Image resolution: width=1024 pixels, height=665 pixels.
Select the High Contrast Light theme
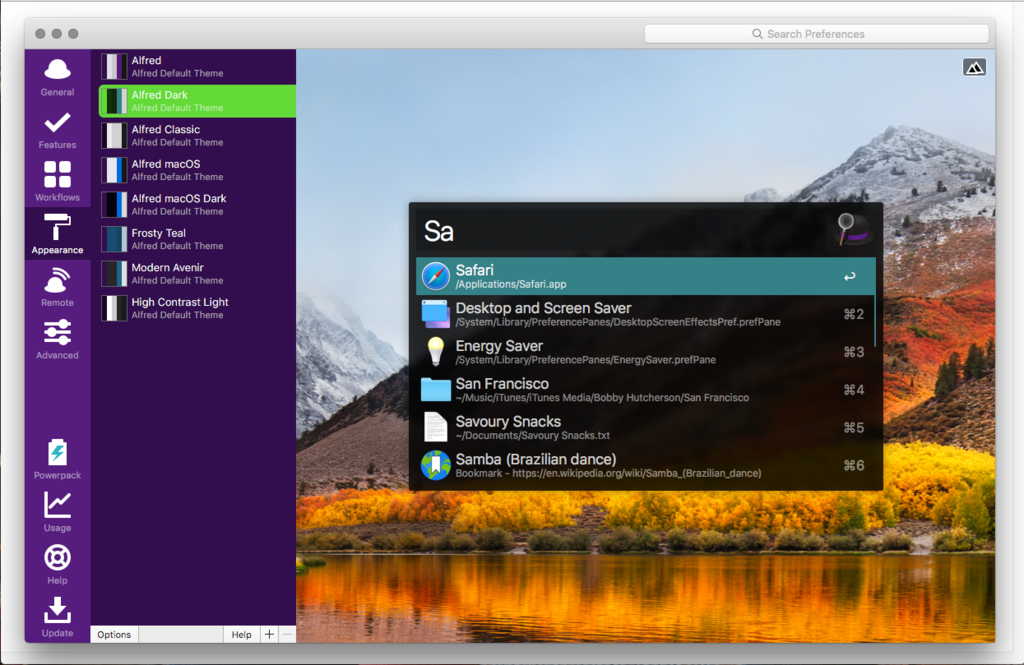tap(197, 308)
